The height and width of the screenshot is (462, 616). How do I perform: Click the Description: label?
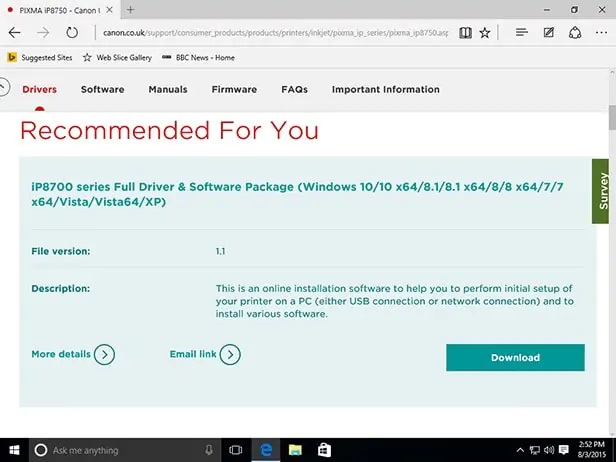click(60, 289)
